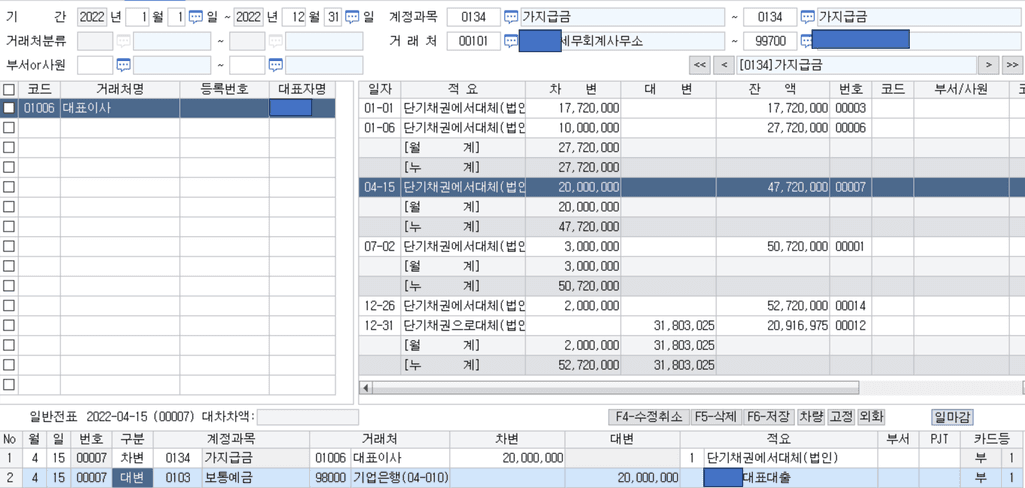Click first 거래처분류 lookup icon
1025x488 pixels.
point(123,41)
